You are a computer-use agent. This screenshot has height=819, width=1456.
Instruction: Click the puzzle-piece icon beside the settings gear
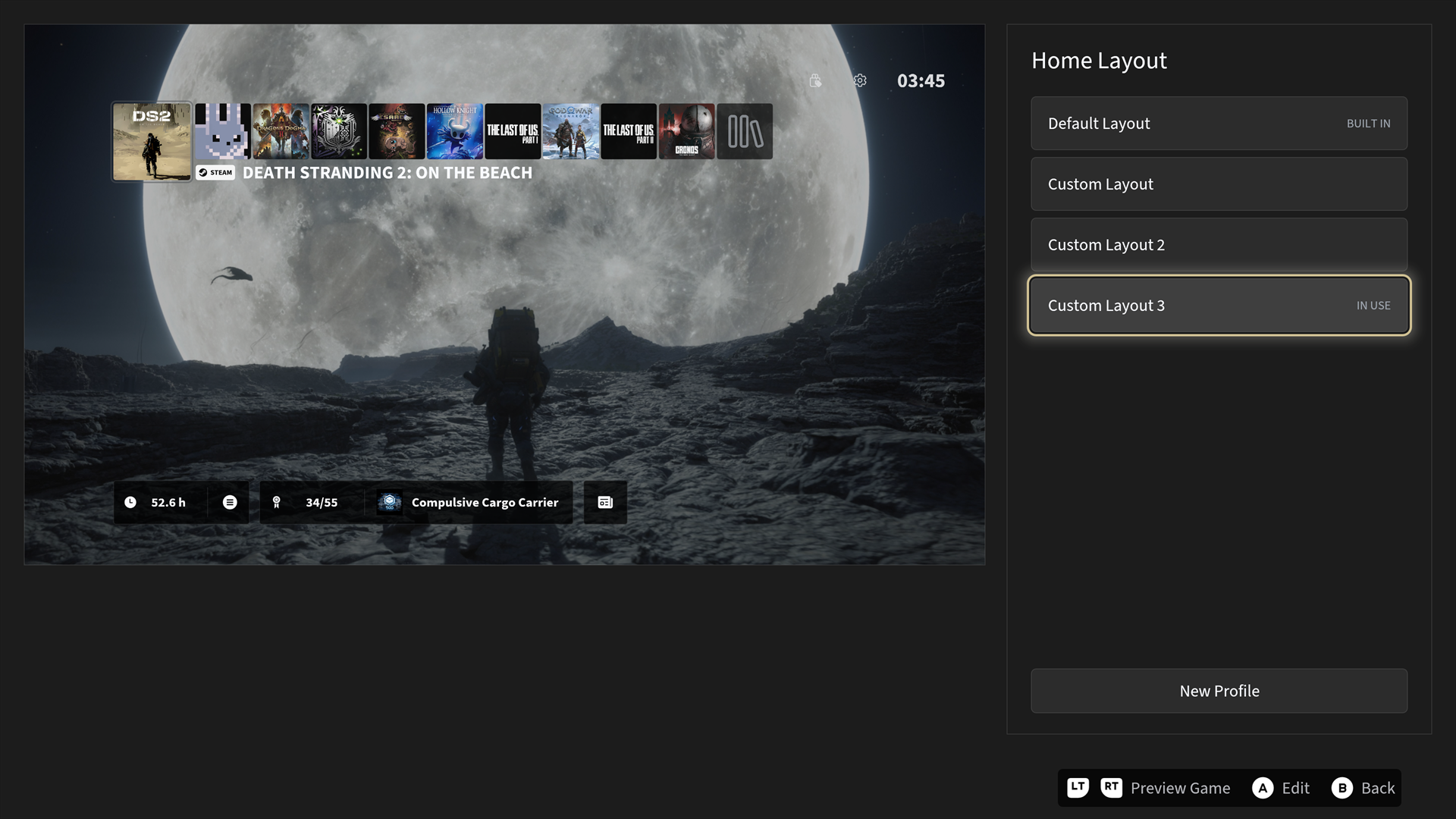815,80
